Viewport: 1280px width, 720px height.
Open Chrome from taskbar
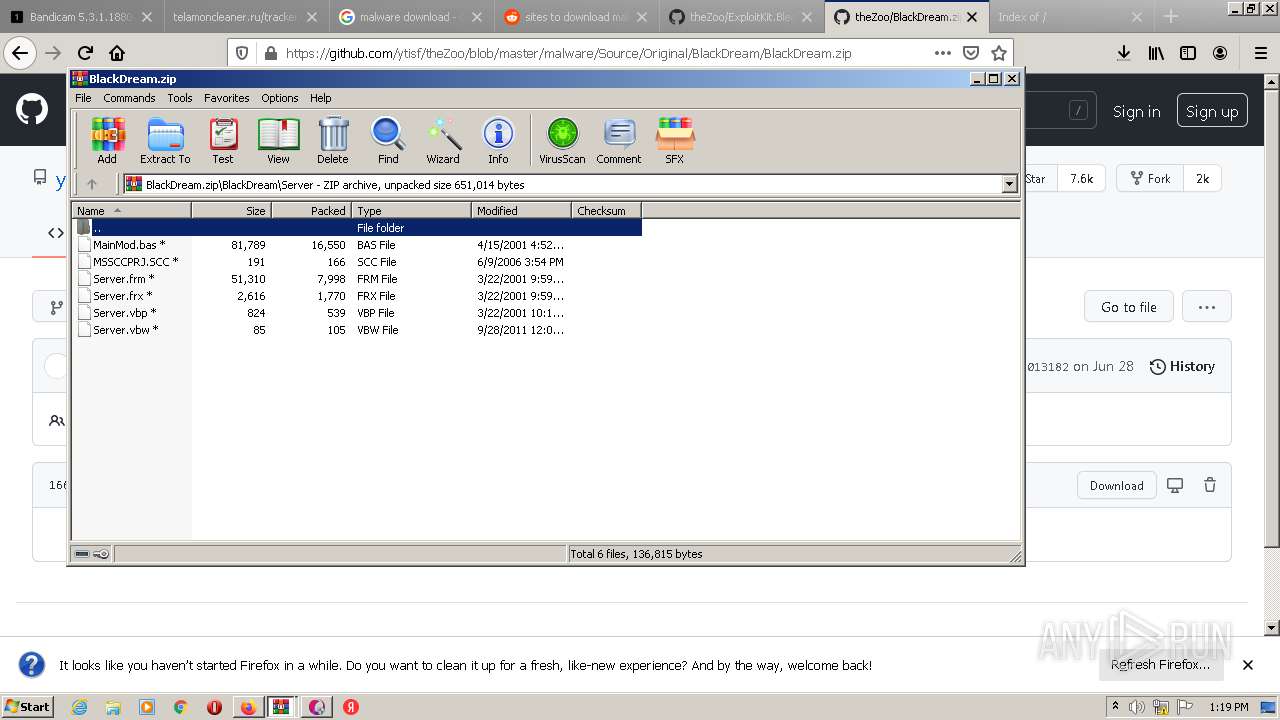pos(181,707)
